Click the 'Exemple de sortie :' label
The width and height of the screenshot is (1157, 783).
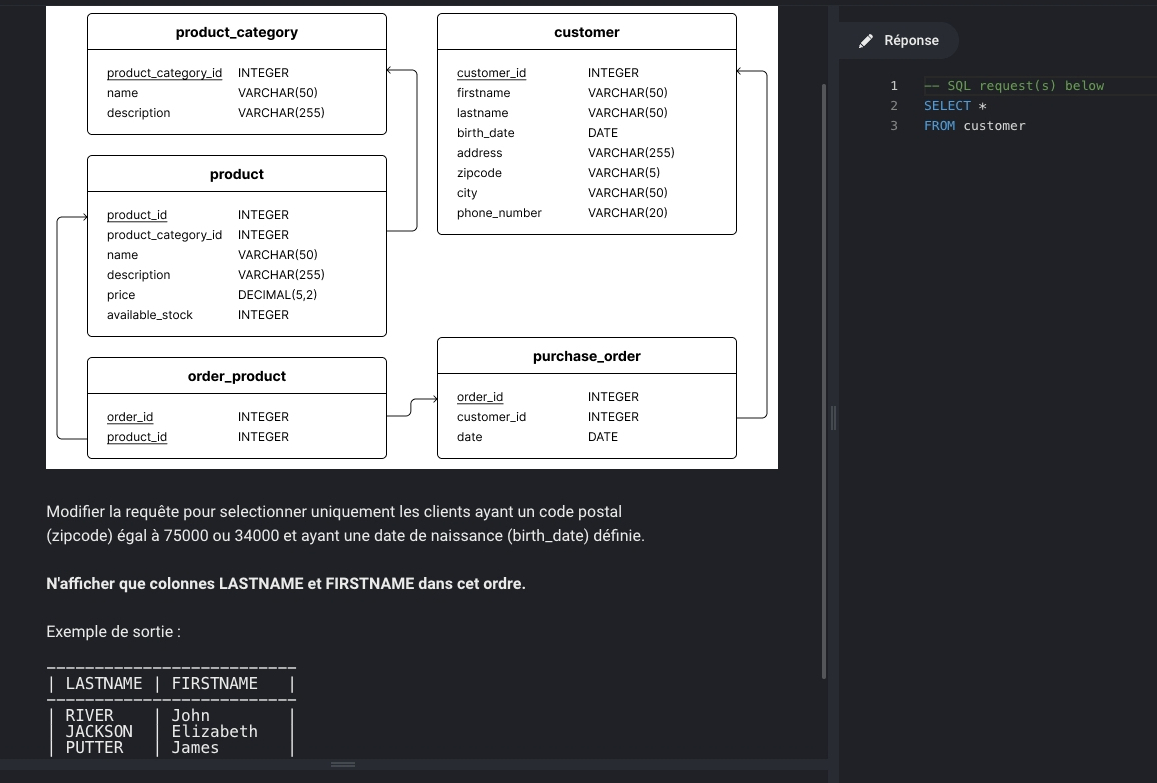click(x=113, y=632)
